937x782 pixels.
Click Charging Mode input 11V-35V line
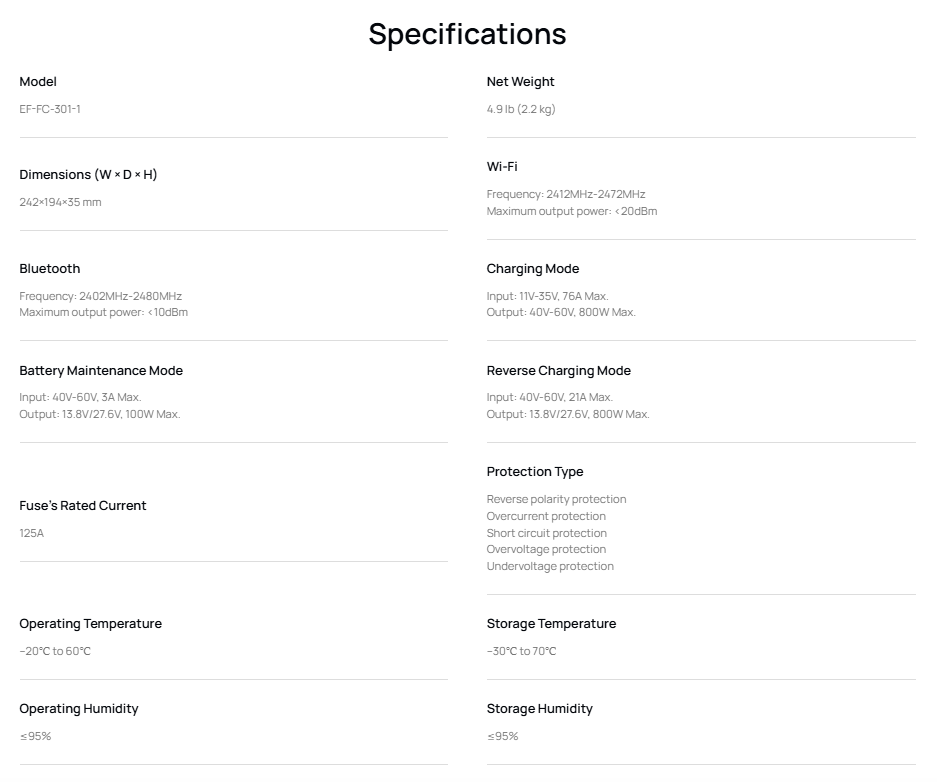click(x=547, y=296)
